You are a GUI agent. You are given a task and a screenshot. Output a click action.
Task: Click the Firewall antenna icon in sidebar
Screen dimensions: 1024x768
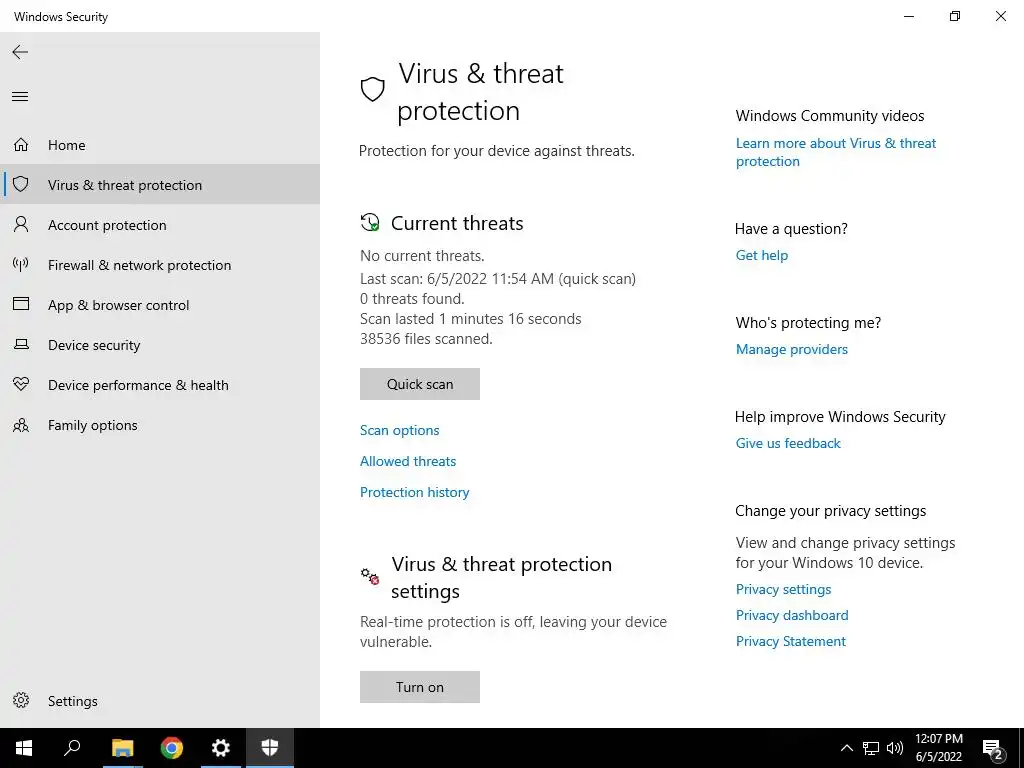[x=21, y=264]
